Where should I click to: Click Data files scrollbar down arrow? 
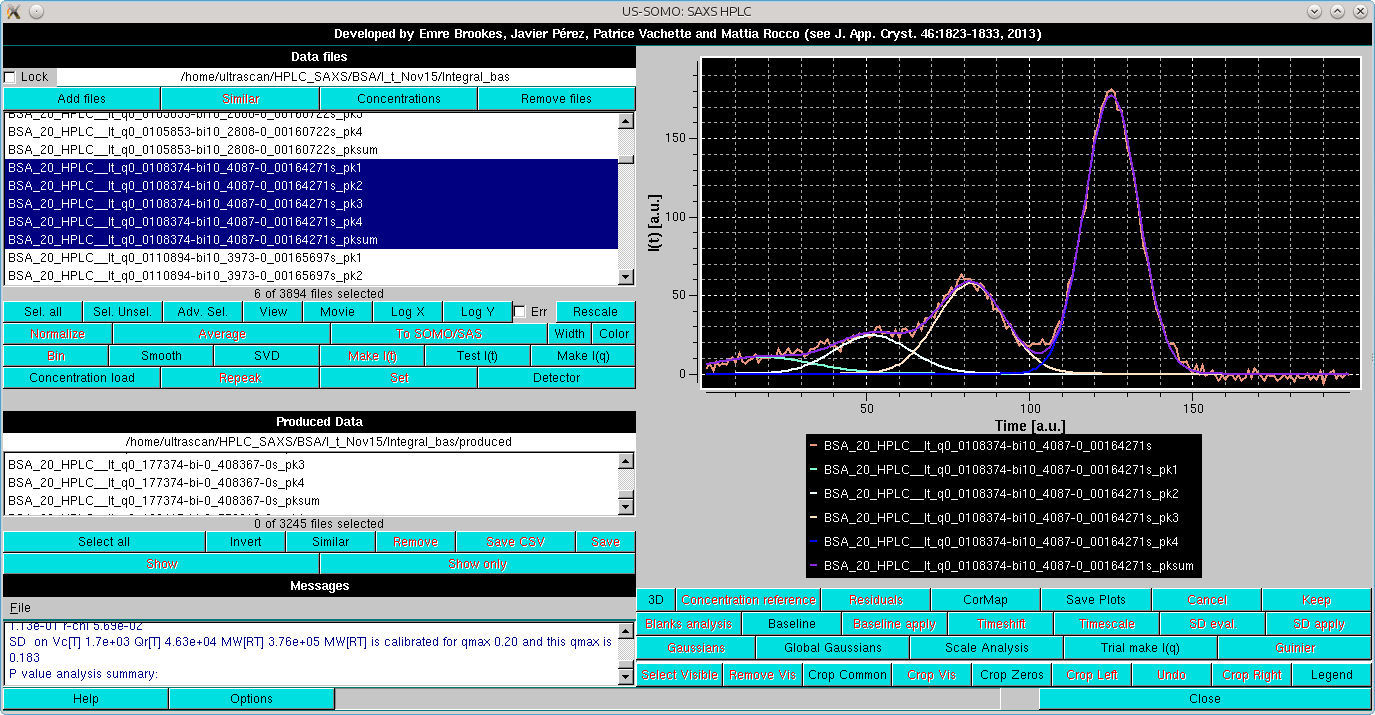click(626, 277)
